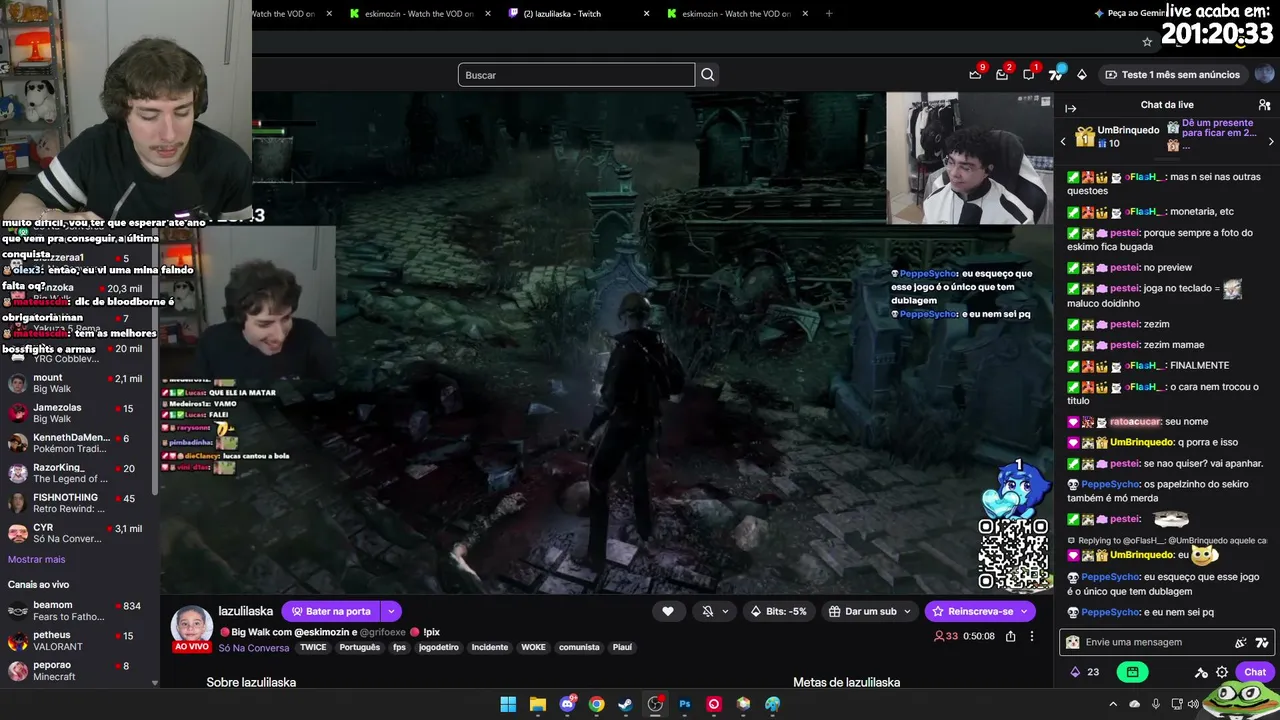Open the CYR channel in sidebar
This screenshot has width=1280, height=720.
tap(78, 533)
